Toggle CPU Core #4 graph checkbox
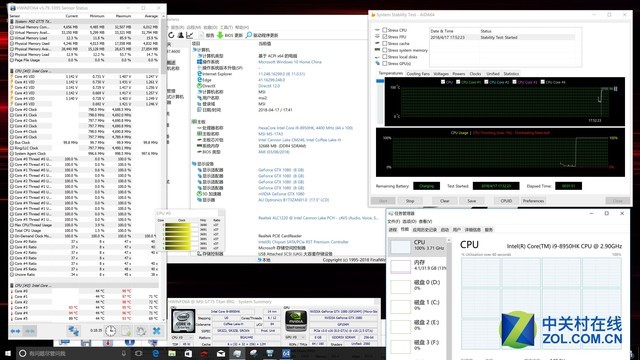 coord(542,82)
